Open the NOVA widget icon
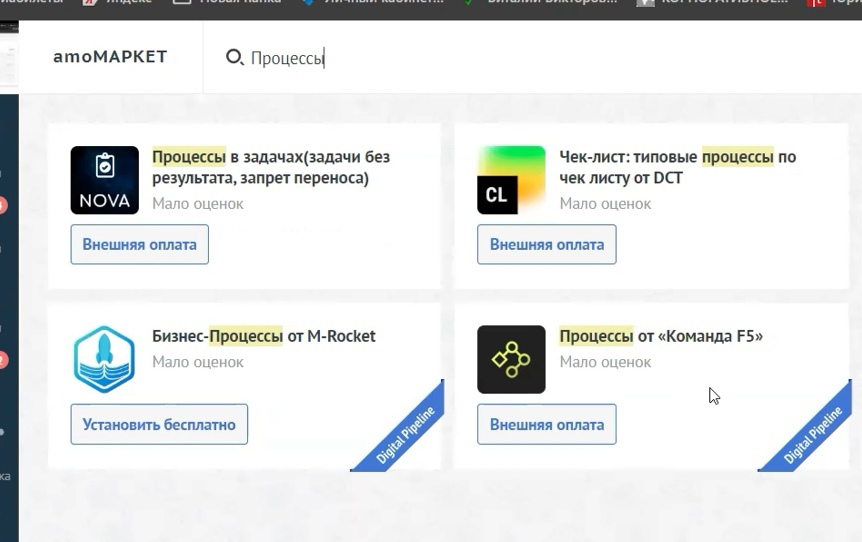 coord(104,180)
